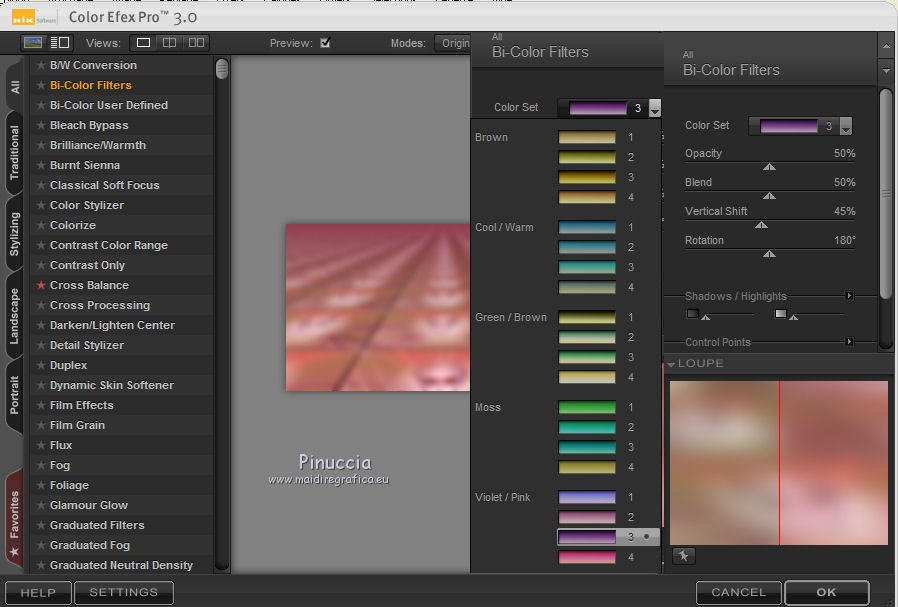Adjust the Opacity slider
Viewport: 898px width, 607px height.
point(769,167)
